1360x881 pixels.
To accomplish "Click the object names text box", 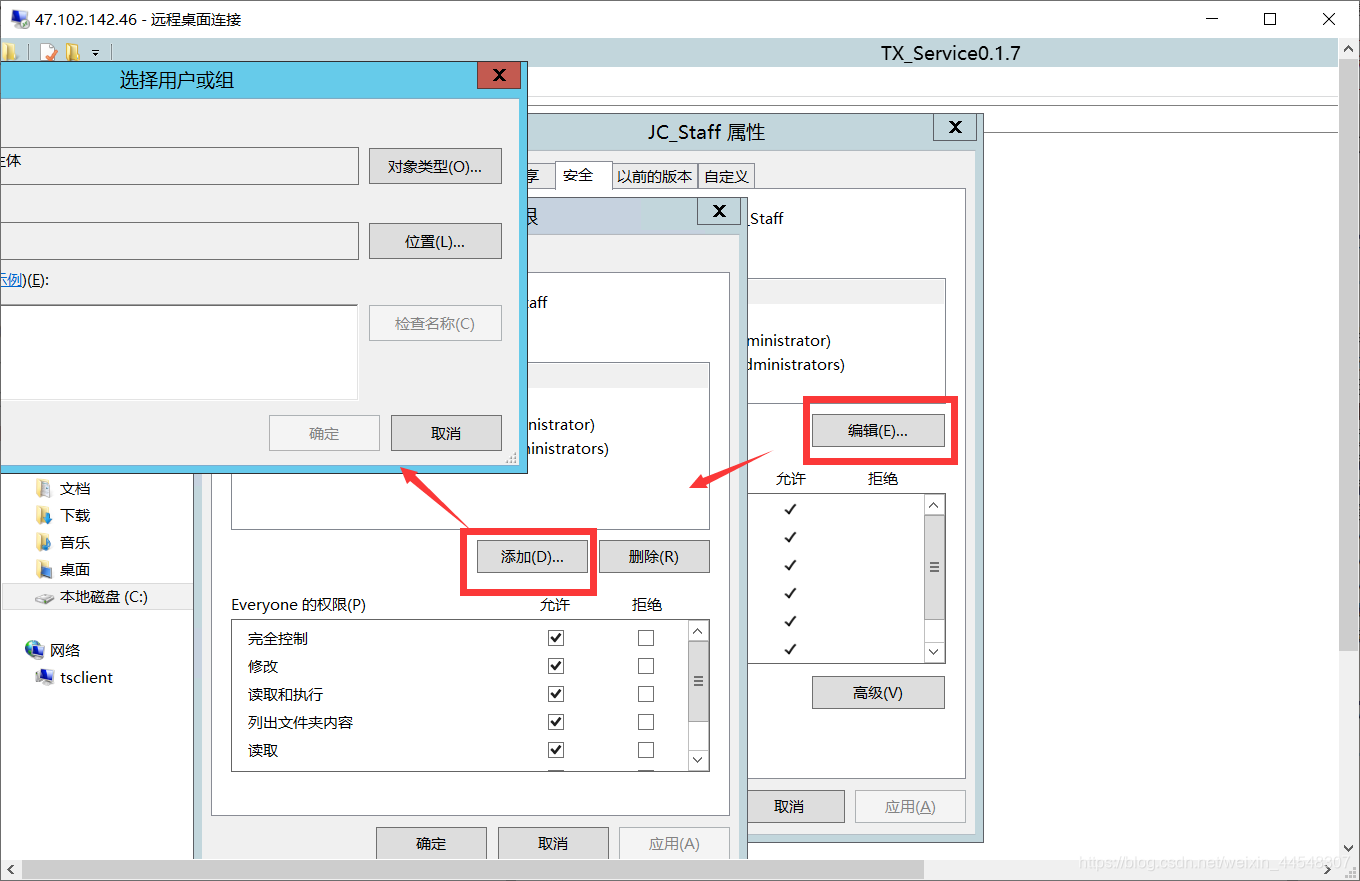I will coord(178,352).
